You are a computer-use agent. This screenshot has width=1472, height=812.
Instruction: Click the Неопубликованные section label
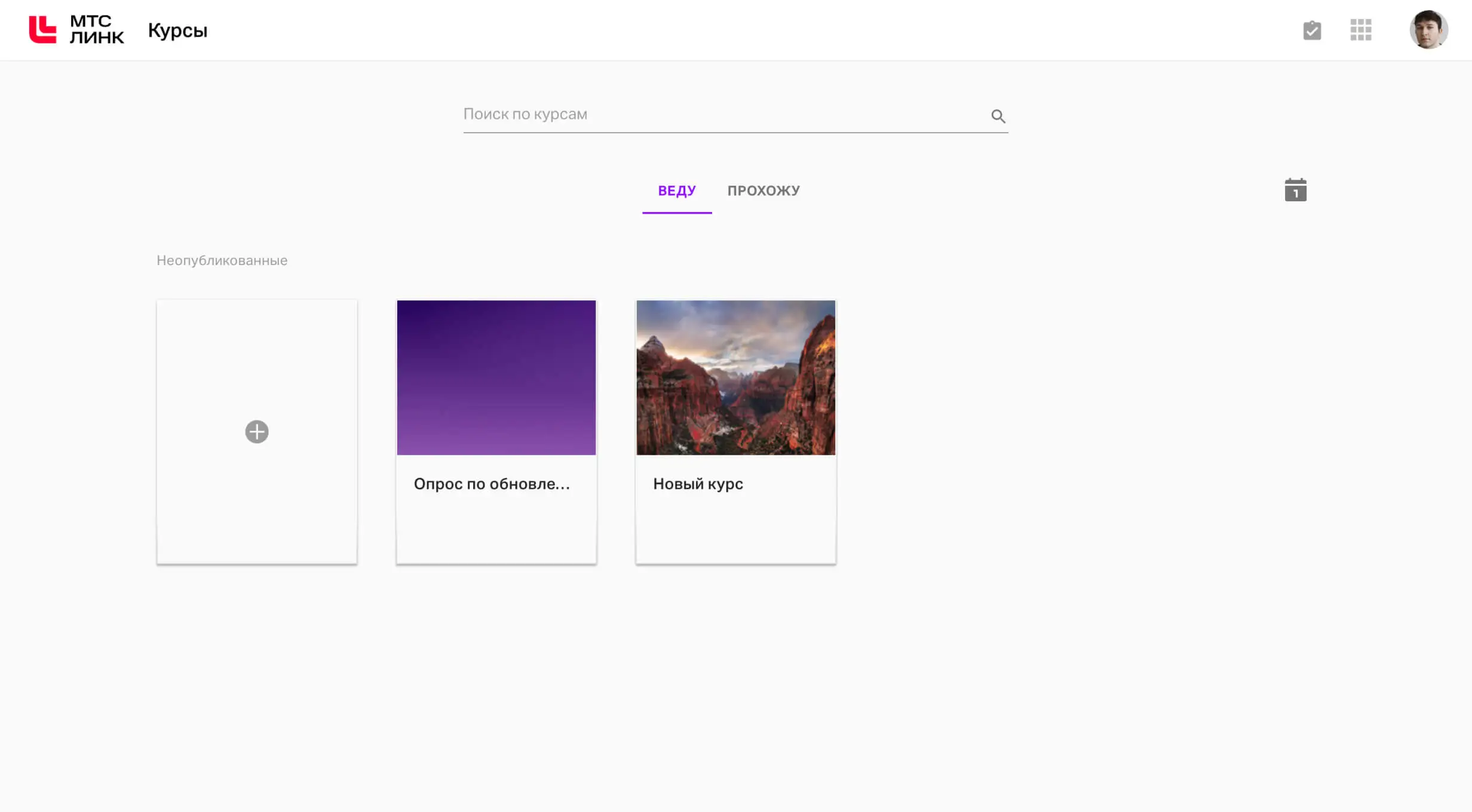pos(222,261)
